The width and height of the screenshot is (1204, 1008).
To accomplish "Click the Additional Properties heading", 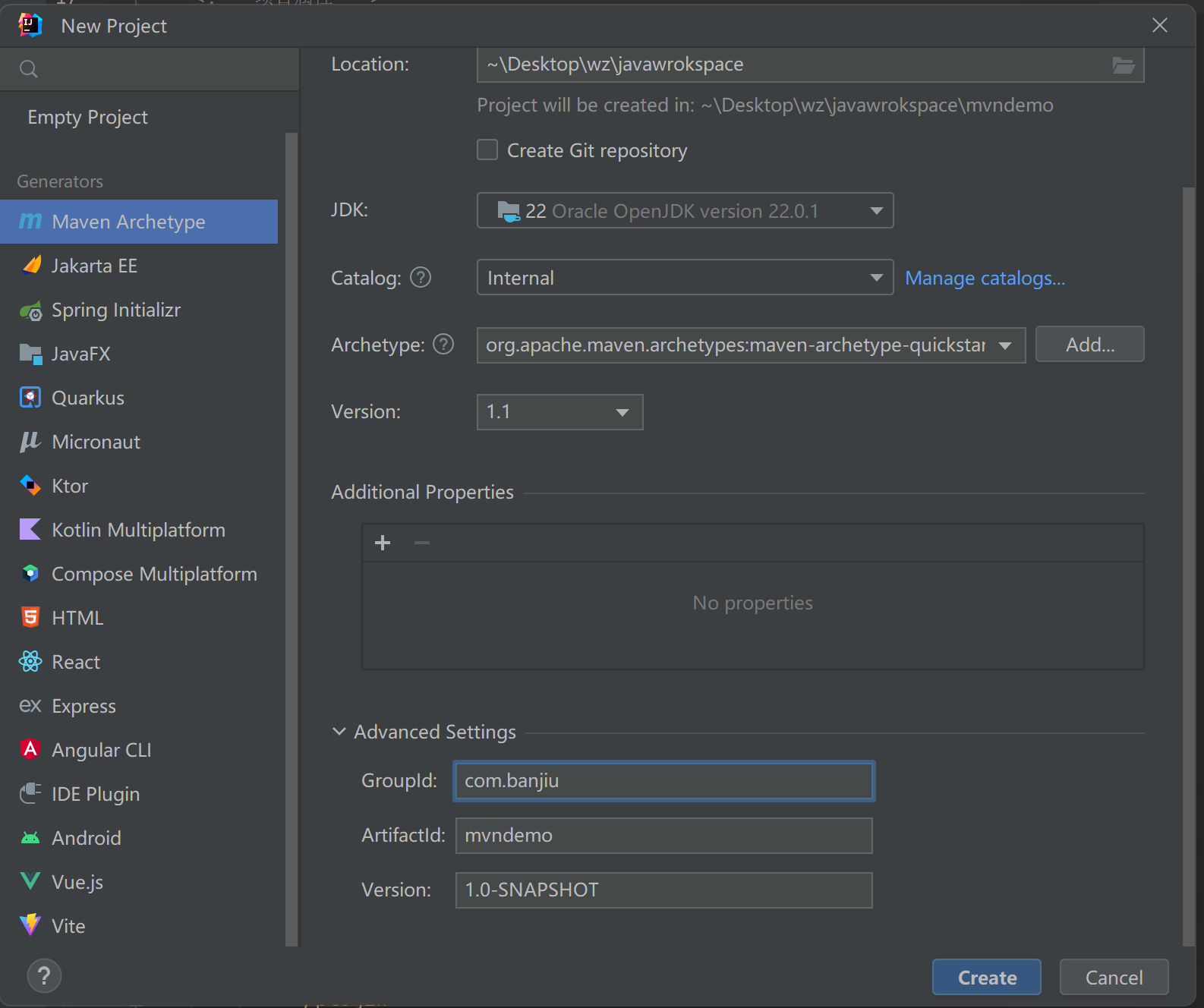I will click(422, 492).
